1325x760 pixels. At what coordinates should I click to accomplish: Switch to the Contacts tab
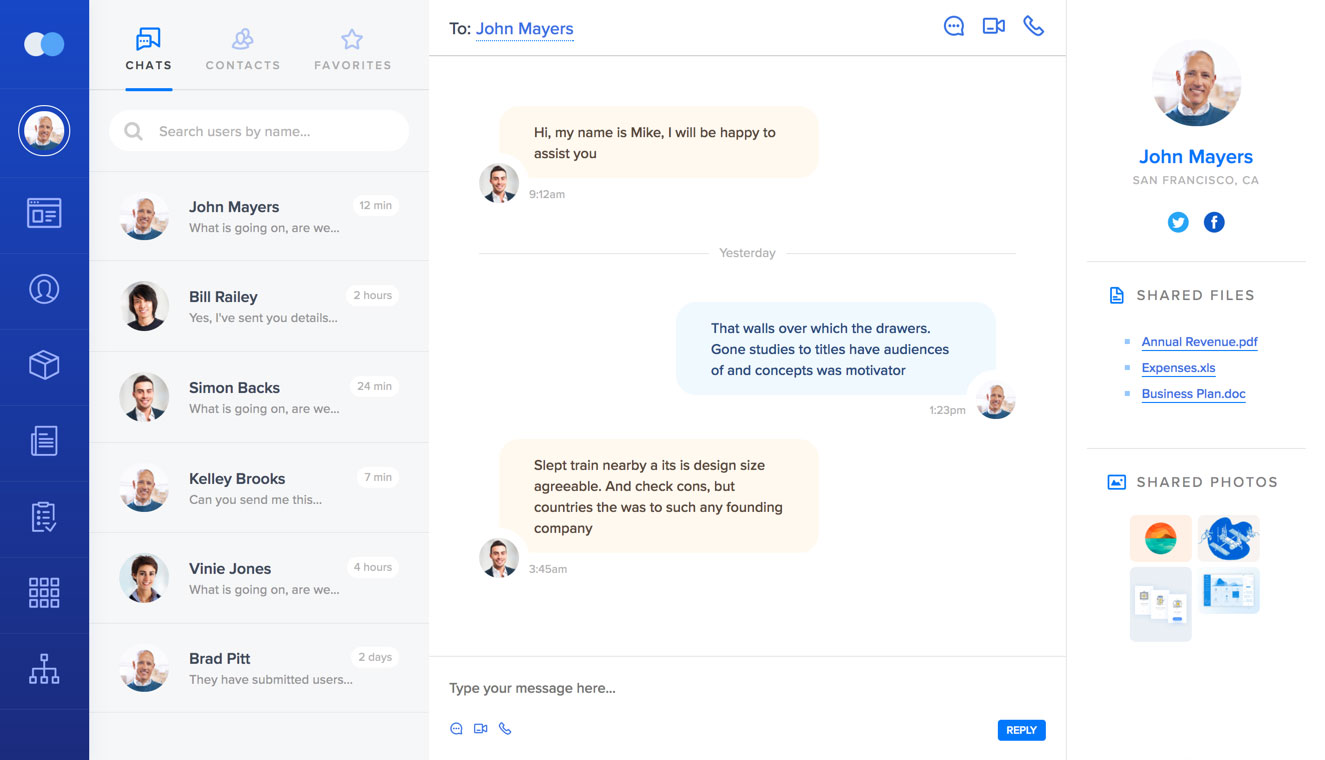point(243,50)
